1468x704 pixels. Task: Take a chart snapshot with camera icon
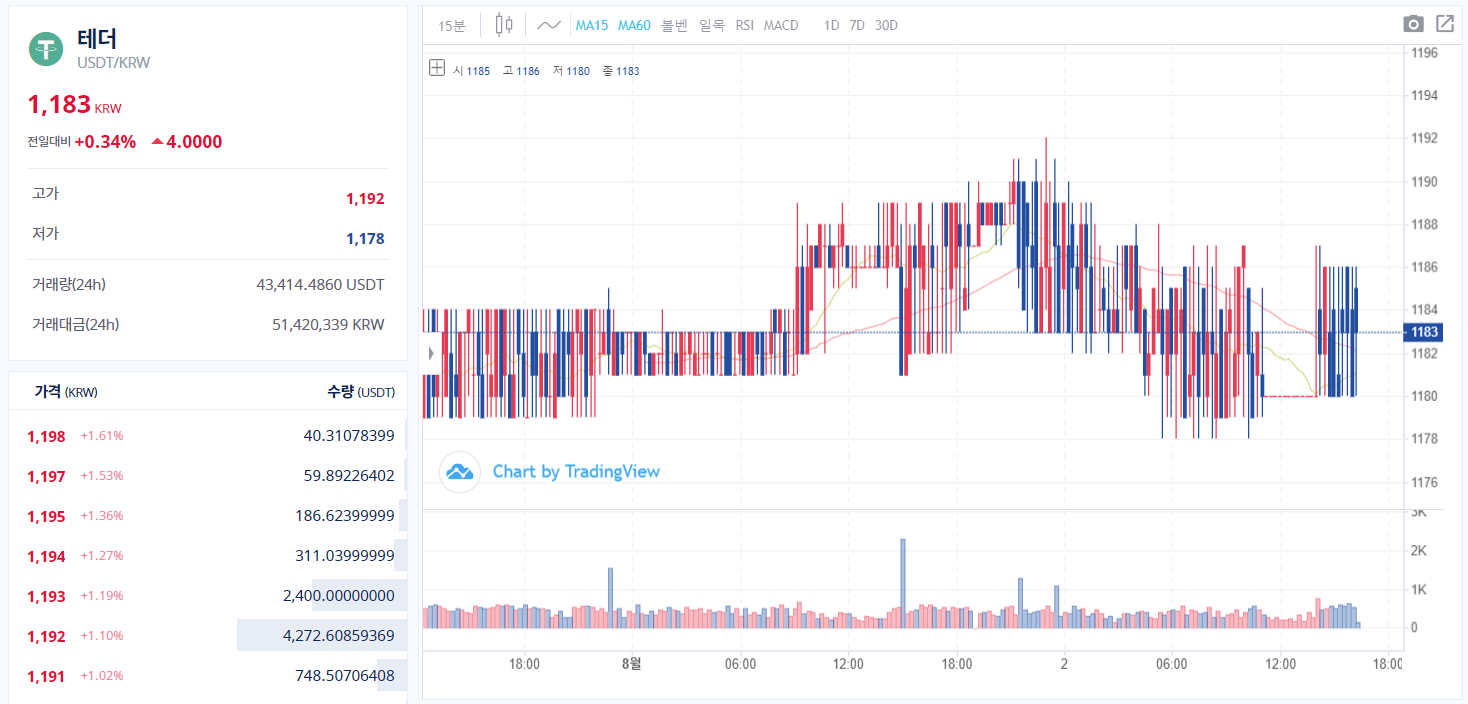click(1413, 22)
